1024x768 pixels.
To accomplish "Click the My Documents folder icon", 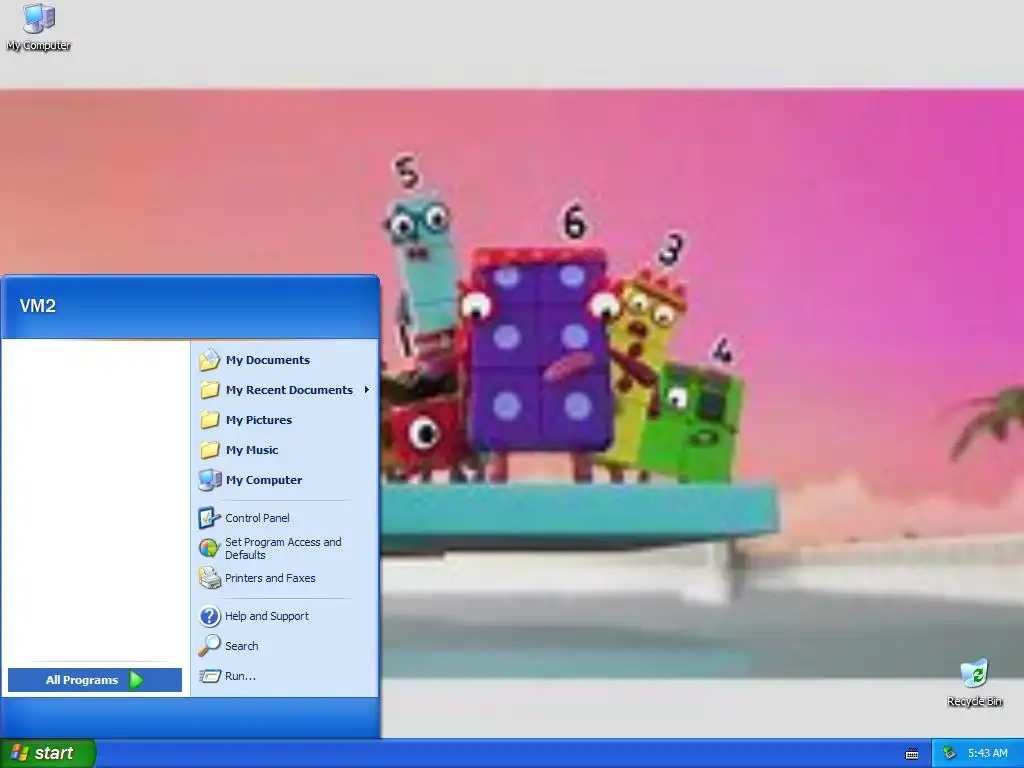I will pos(210,360).
